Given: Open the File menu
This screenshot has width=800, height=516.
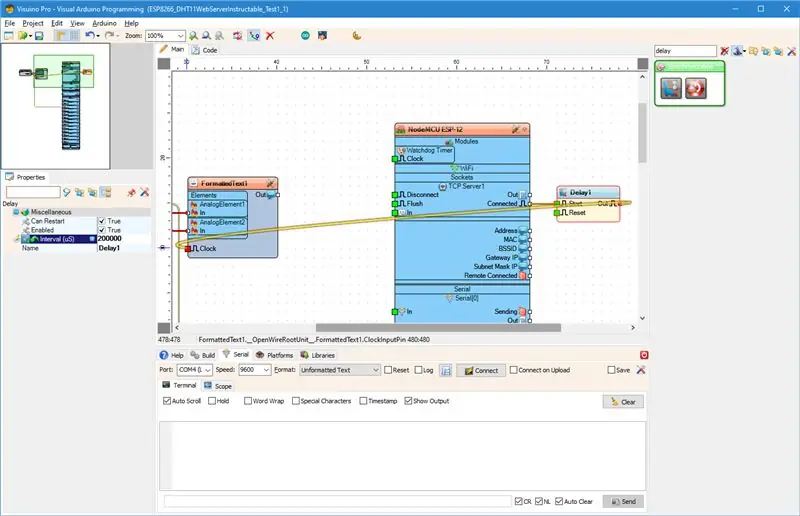Looking at the screenshot, I should tap(10, 23).
